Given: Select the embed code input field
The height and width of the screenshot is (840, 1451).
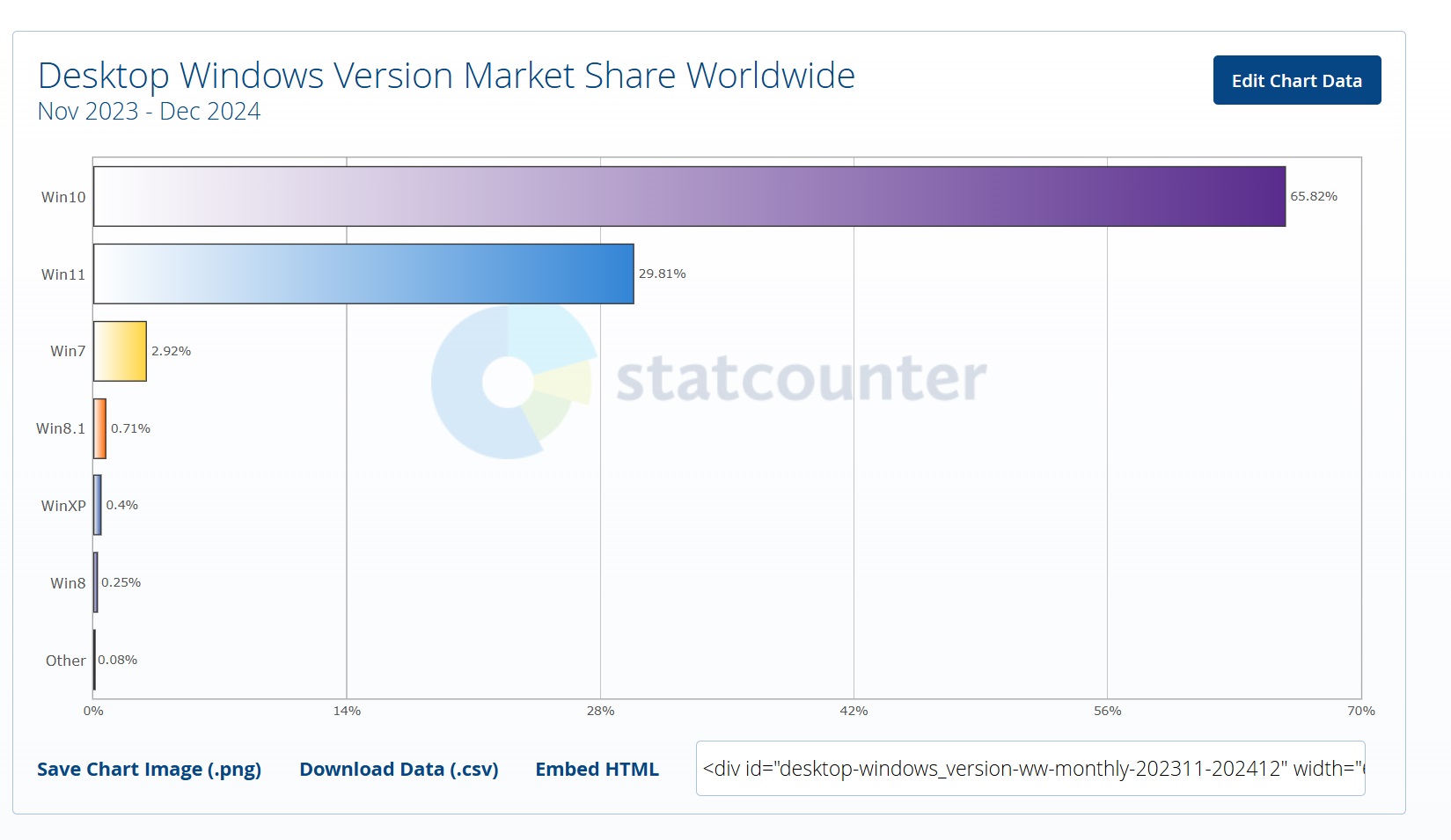Looking at the screenshot, I should pos(1030,769).
